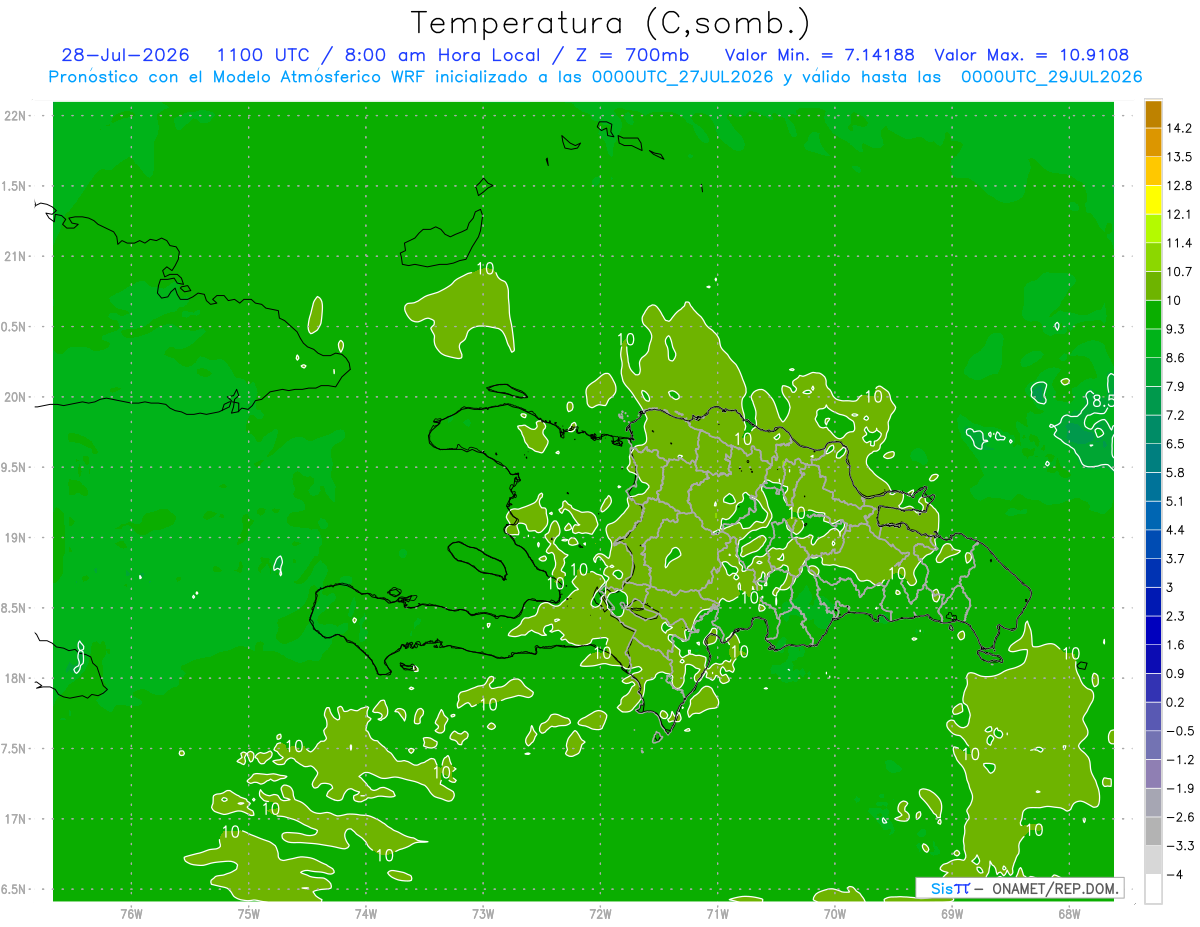Pick the olive swatch between 10 and 10.7
Viewport: 1200px width, 927px height.
(1153, 286)
